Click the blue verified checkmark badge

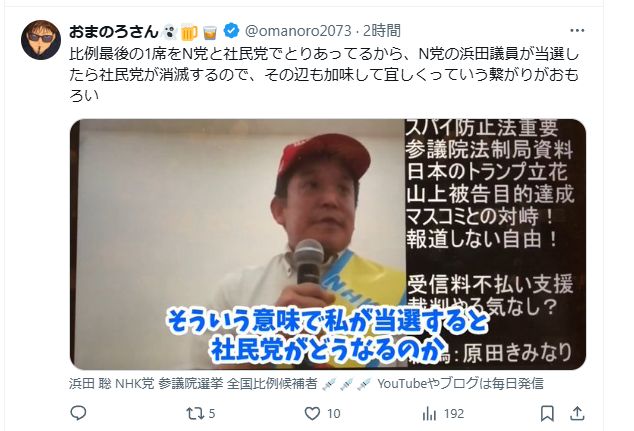click(x=231, y=31)
